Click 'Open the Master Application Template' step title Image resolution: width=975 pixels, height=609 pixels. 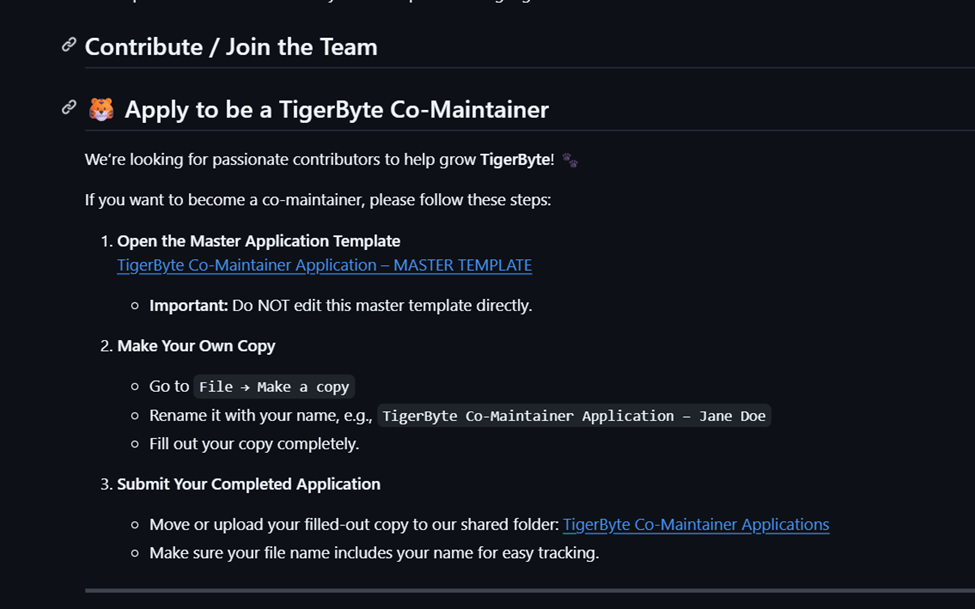tap(258, 241)
